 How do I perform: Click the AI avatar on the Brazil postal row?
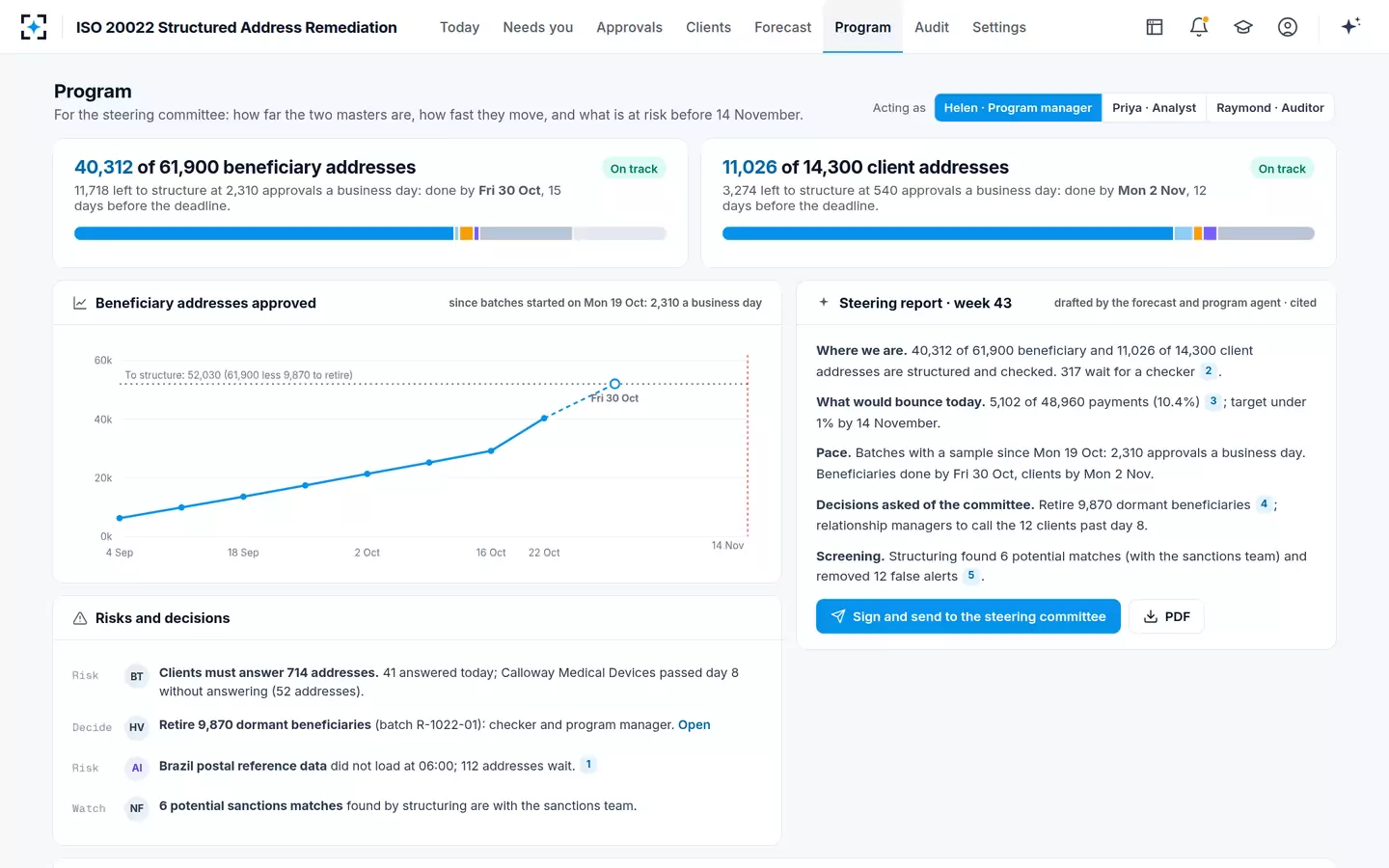click(x=137, y=768)
